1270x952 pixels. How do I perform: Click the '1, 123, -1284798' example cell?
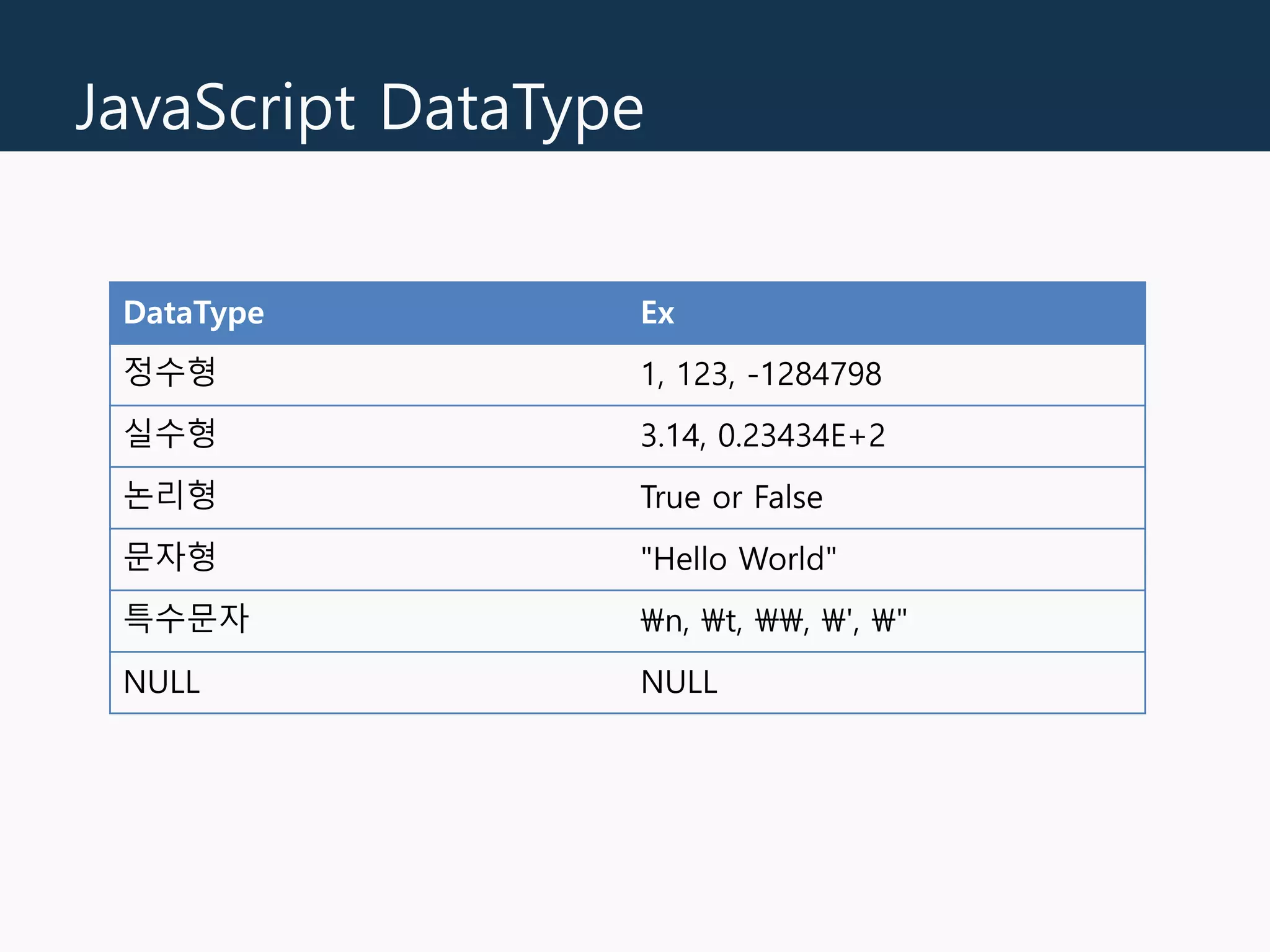point(886,375)
